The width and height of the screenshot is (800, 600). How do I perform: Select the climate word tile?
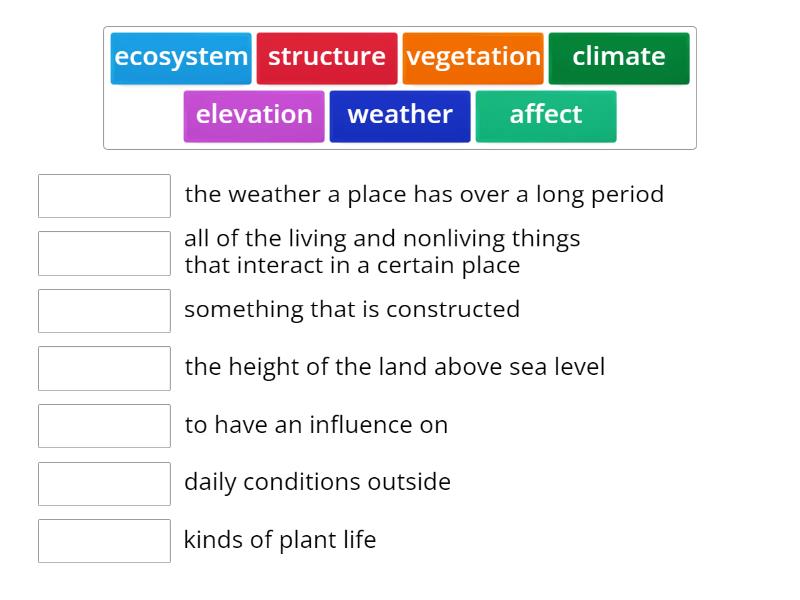[618, 57]
